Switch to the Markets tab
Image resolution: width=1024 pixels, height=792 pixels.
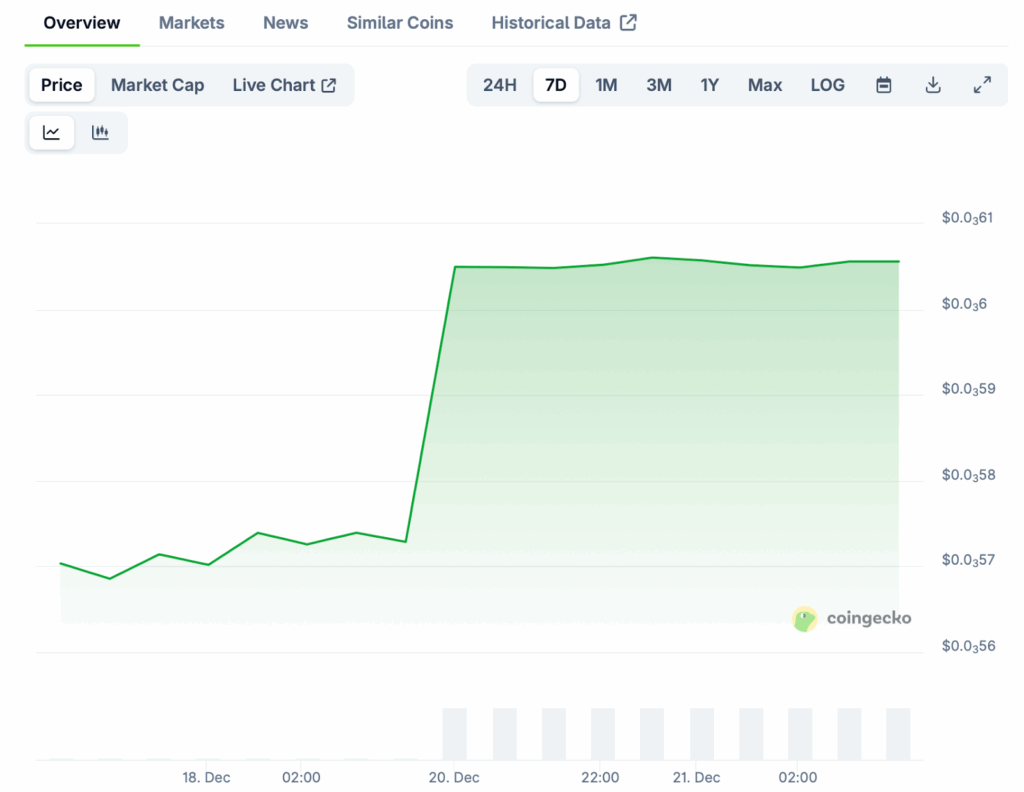191,22
